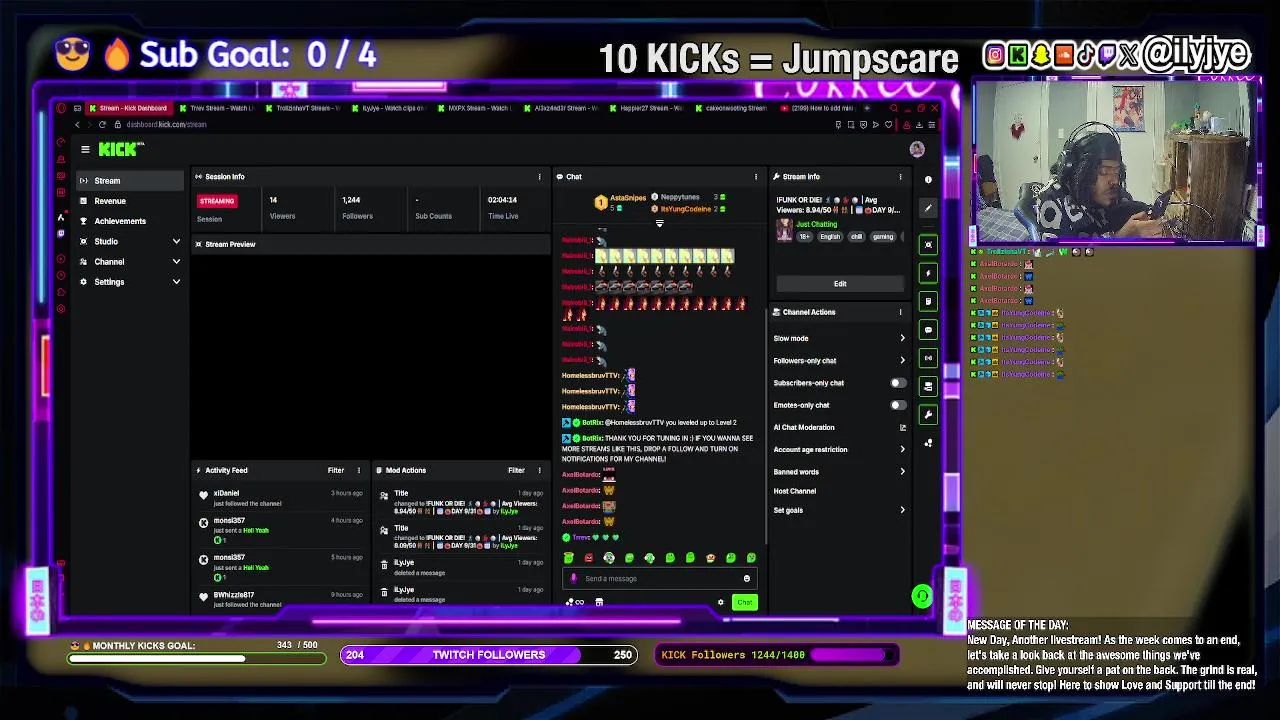Click the red STREAMING status badge
Viewport: 1280px width, 720px height.
216,201
